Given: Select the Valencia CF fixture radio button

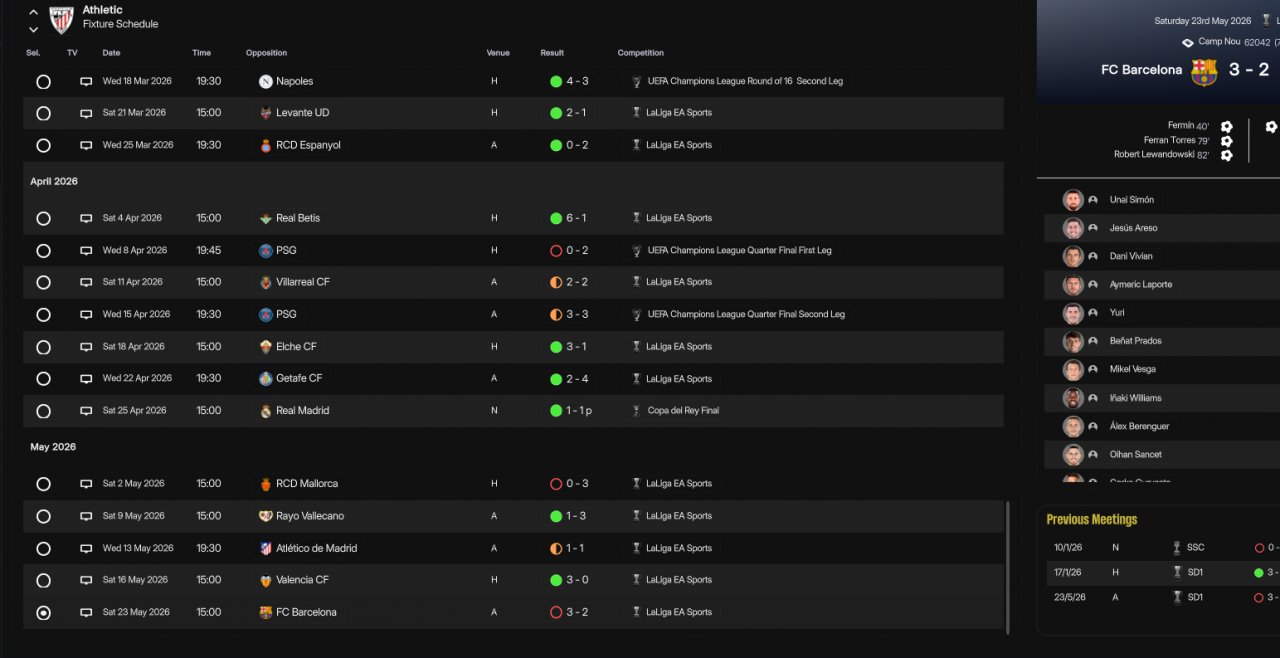Looking at the screenshot, I should [43, 581].
